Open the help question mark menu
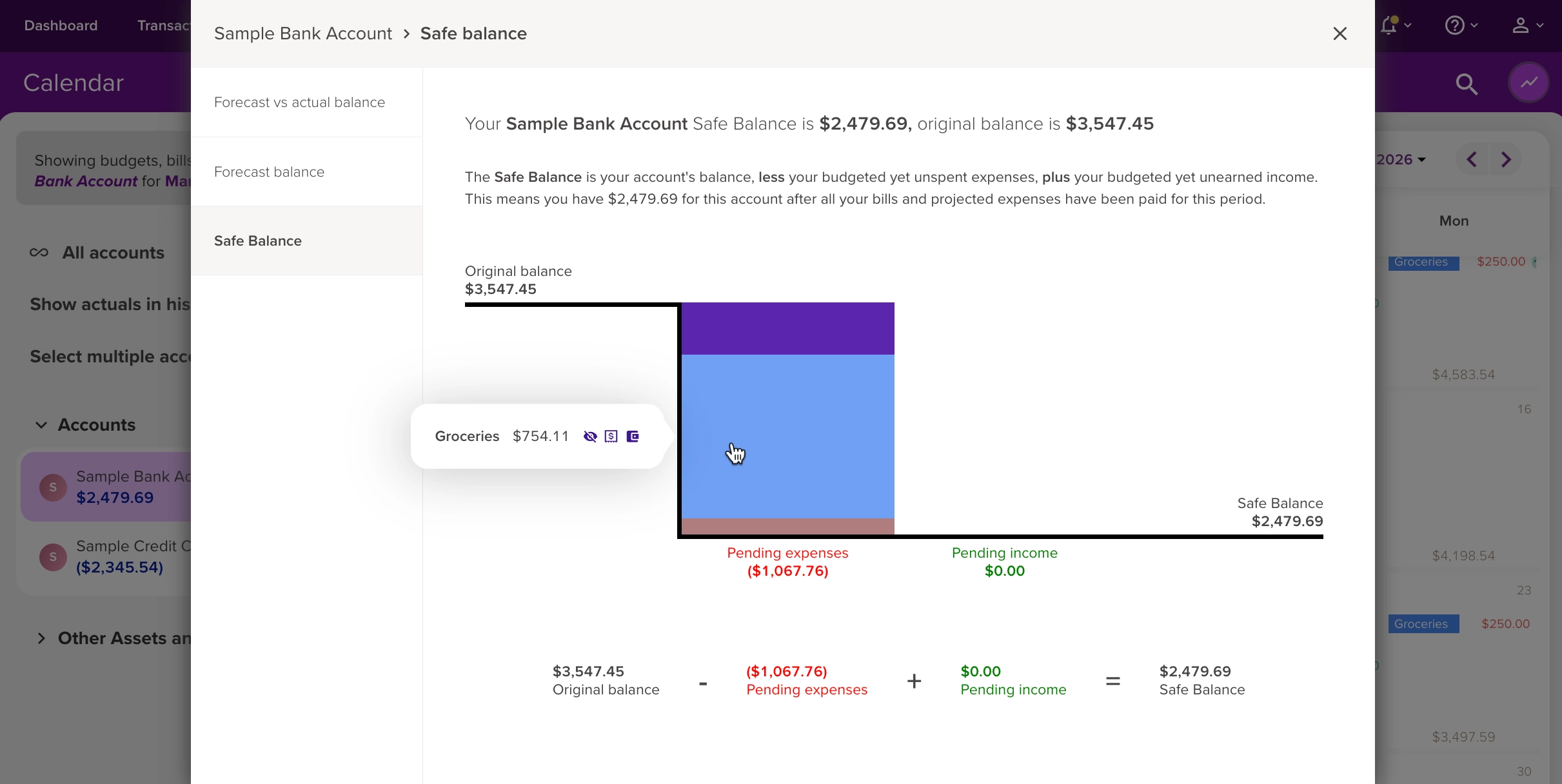 [1454, 25]
